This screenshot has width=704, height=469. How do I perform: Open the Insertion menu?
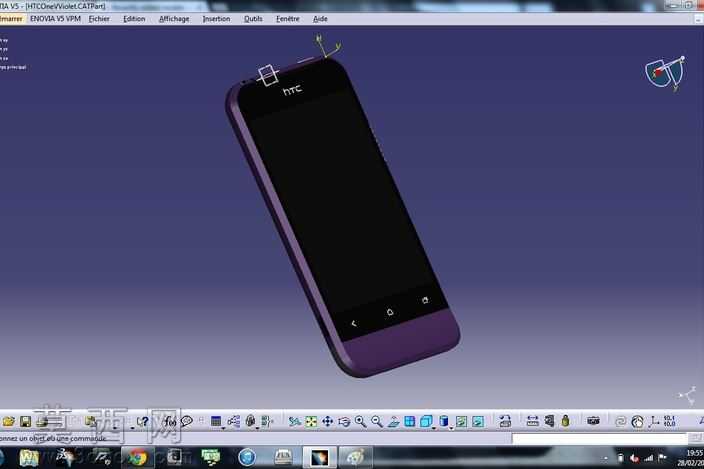[216, 19]
